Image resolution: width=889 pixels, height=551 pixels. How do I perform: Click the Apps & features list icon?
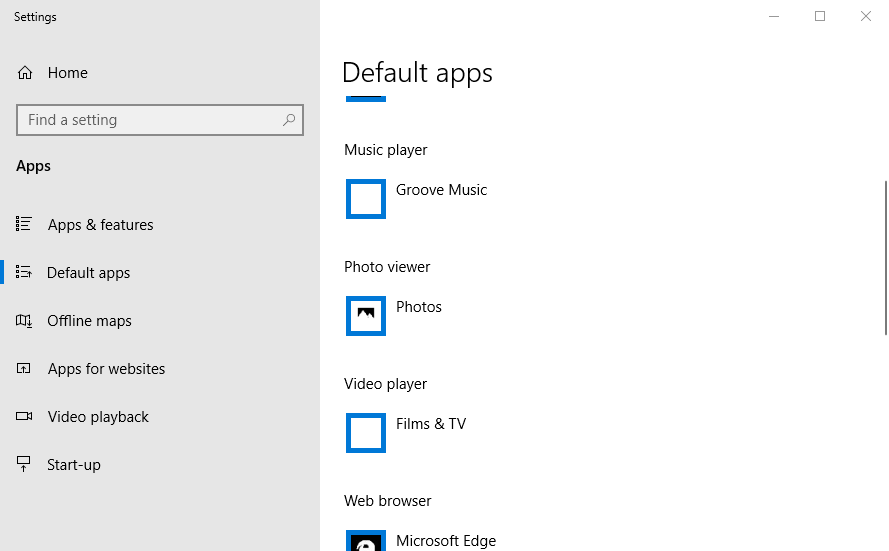tap(25, 225)
